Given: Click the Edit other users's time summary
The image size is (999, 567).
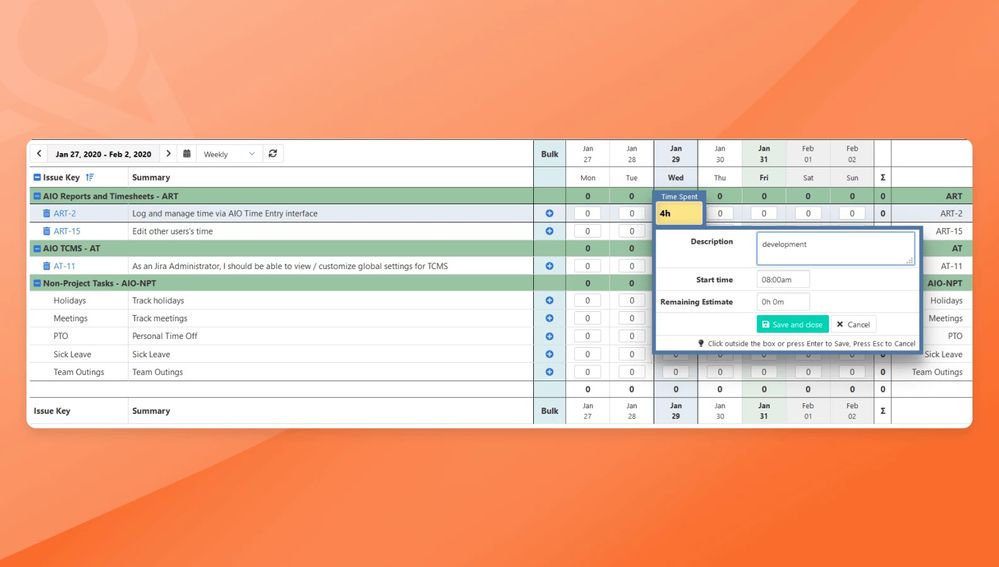Looking at the screenshot, I should pos(173,231).
